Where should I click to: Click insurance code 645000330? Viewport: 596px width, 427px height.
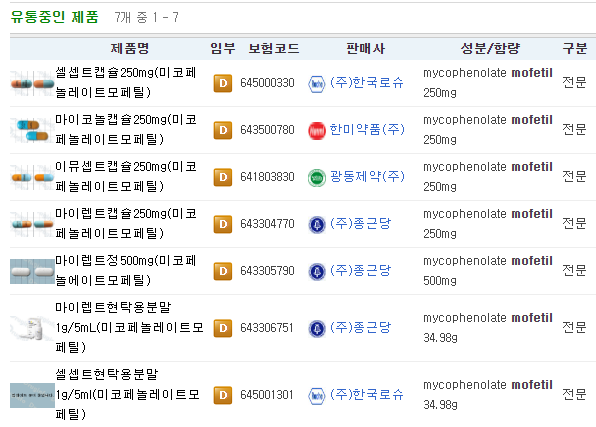267,83
